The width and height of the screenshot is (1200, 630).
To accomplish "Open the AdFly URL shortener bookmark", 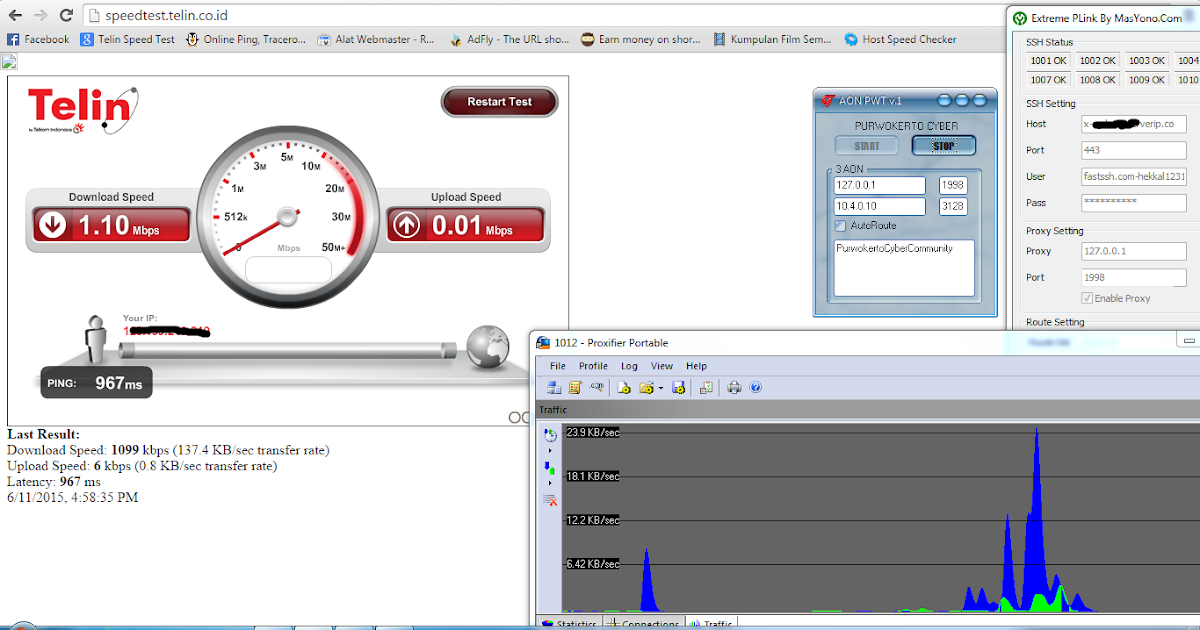I will pos(509,40).
